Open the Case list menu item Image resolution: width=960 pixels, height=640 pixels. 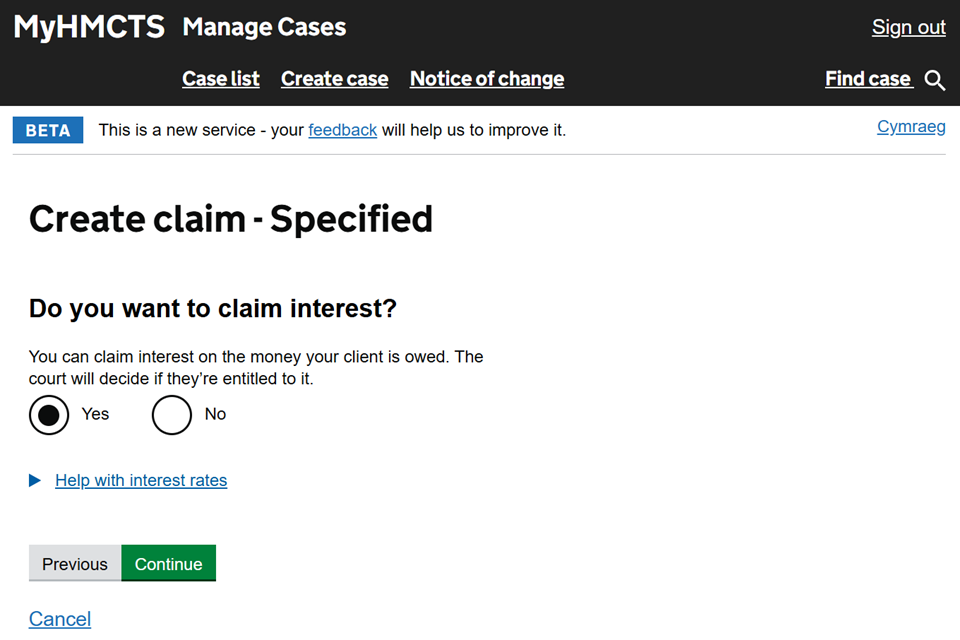click(x=221, y=79)
